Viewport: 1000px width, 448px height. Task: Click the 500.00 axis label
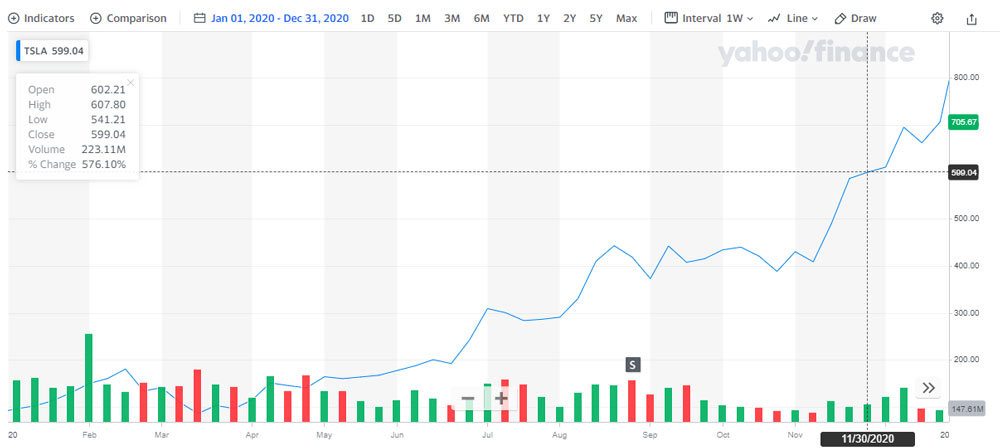pos(966,218)
